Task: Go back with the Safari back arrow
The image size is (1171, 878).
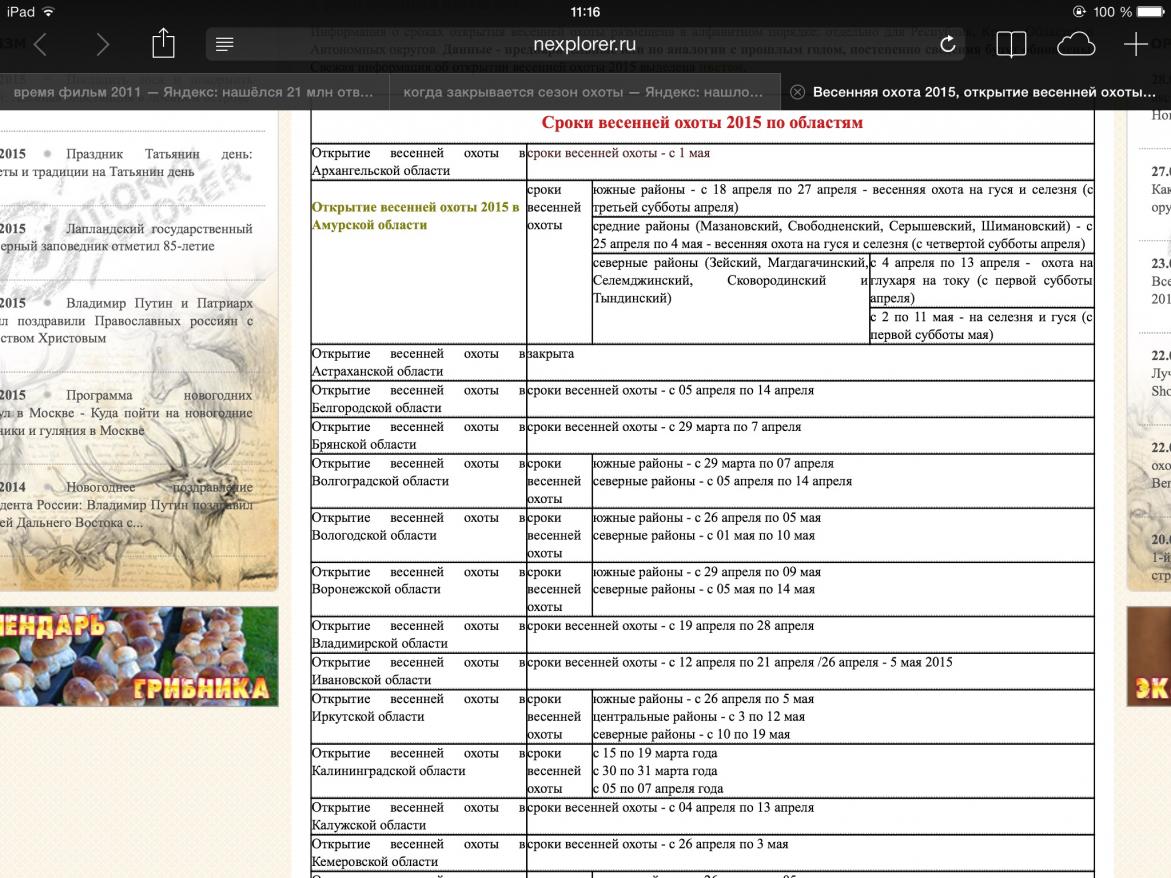Action: (41, 45)
